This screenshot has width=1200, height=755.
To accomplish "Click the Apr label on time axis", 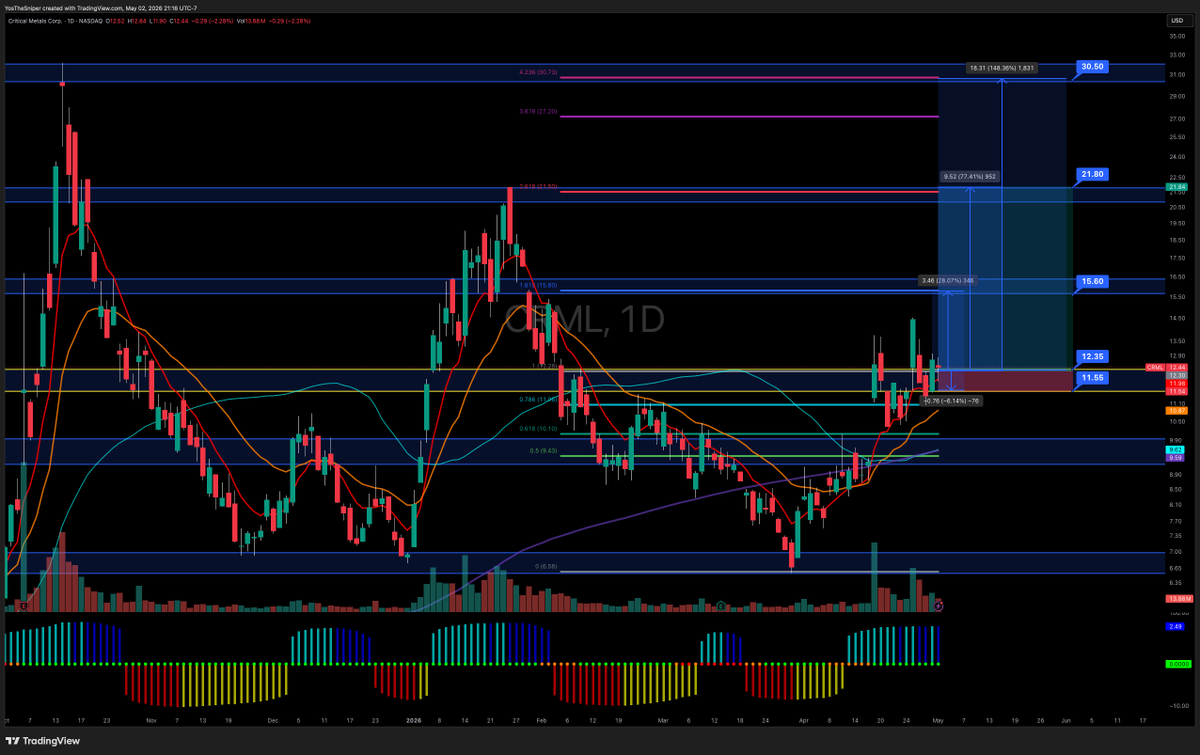I will pyautogui.click(x=802, y=718).
